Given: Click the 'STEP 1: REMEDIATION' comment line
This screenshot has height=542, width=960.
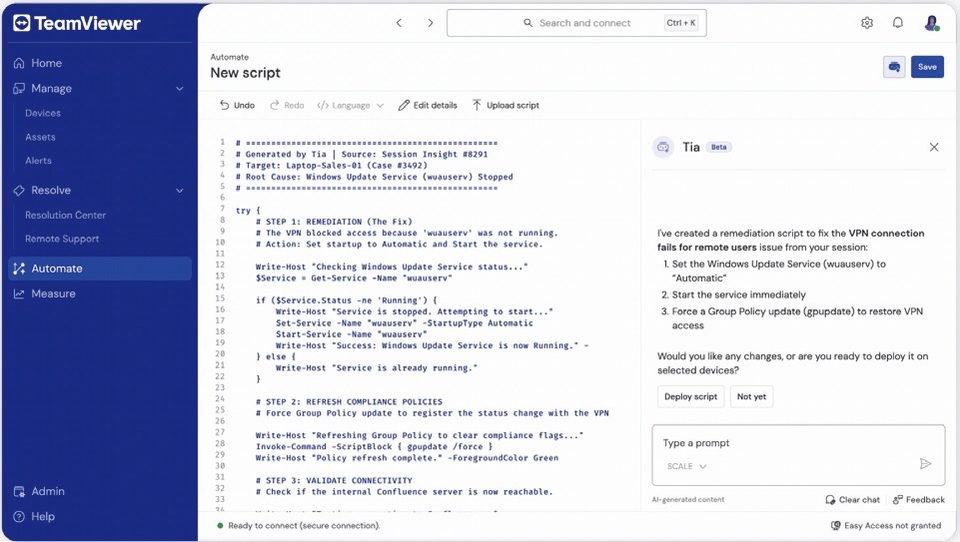Looking at the screenshot, I should point(334,222).
